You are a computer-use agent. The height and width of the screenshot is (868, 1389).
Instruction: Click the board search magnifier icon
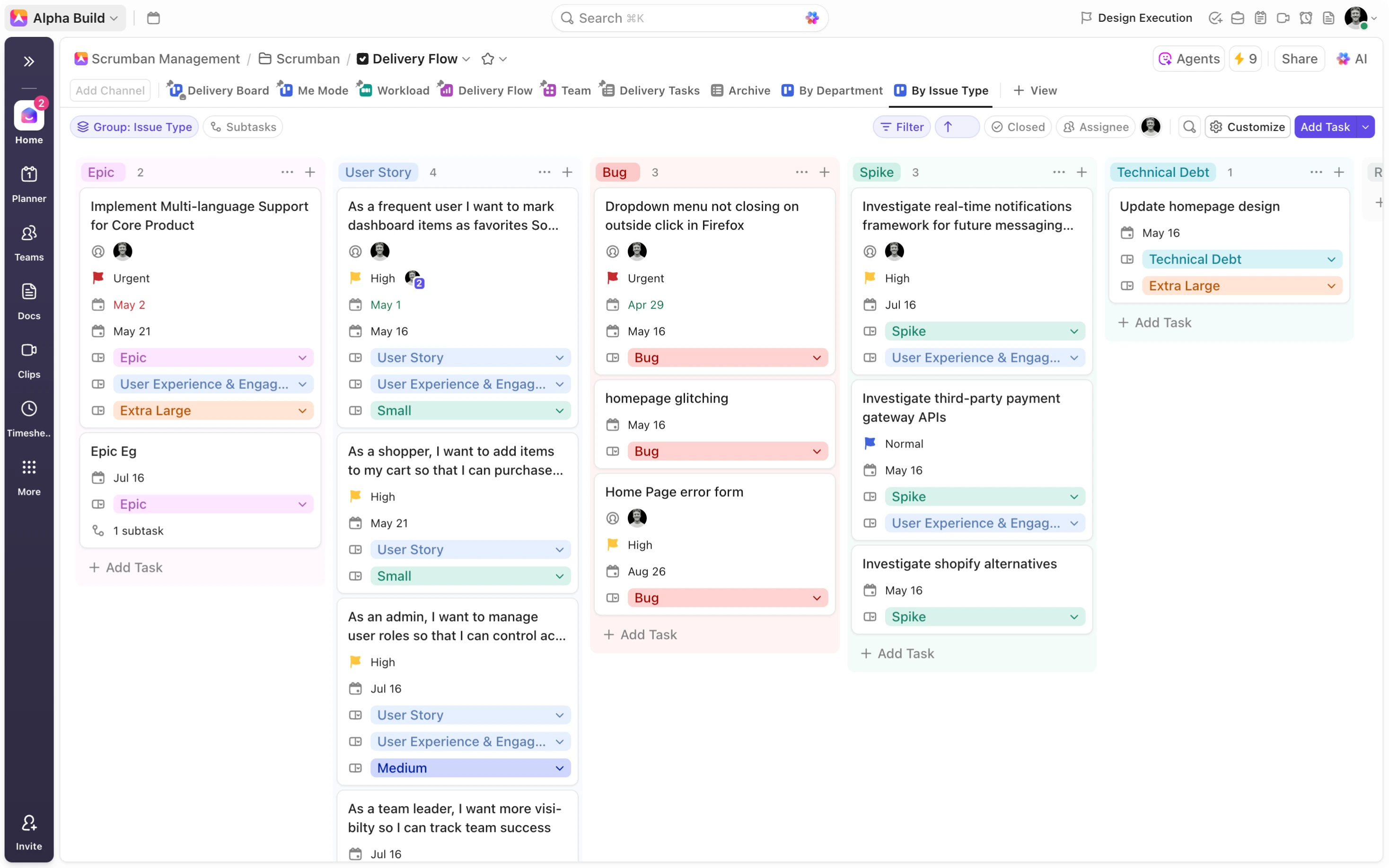click(x=1189, y=127)
